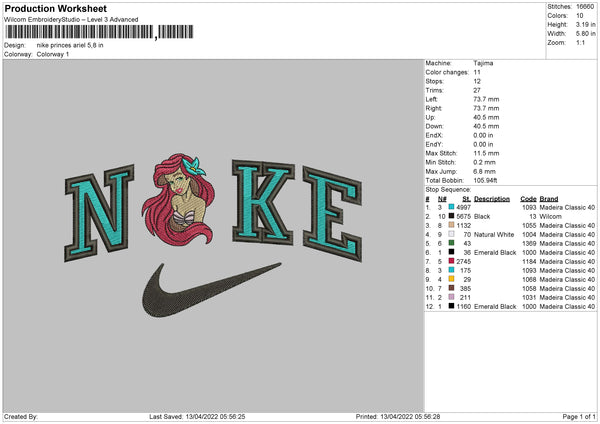Click the green swatch in stop row 5
Viewport: 600px width, 424px height.
click(452, 243)
